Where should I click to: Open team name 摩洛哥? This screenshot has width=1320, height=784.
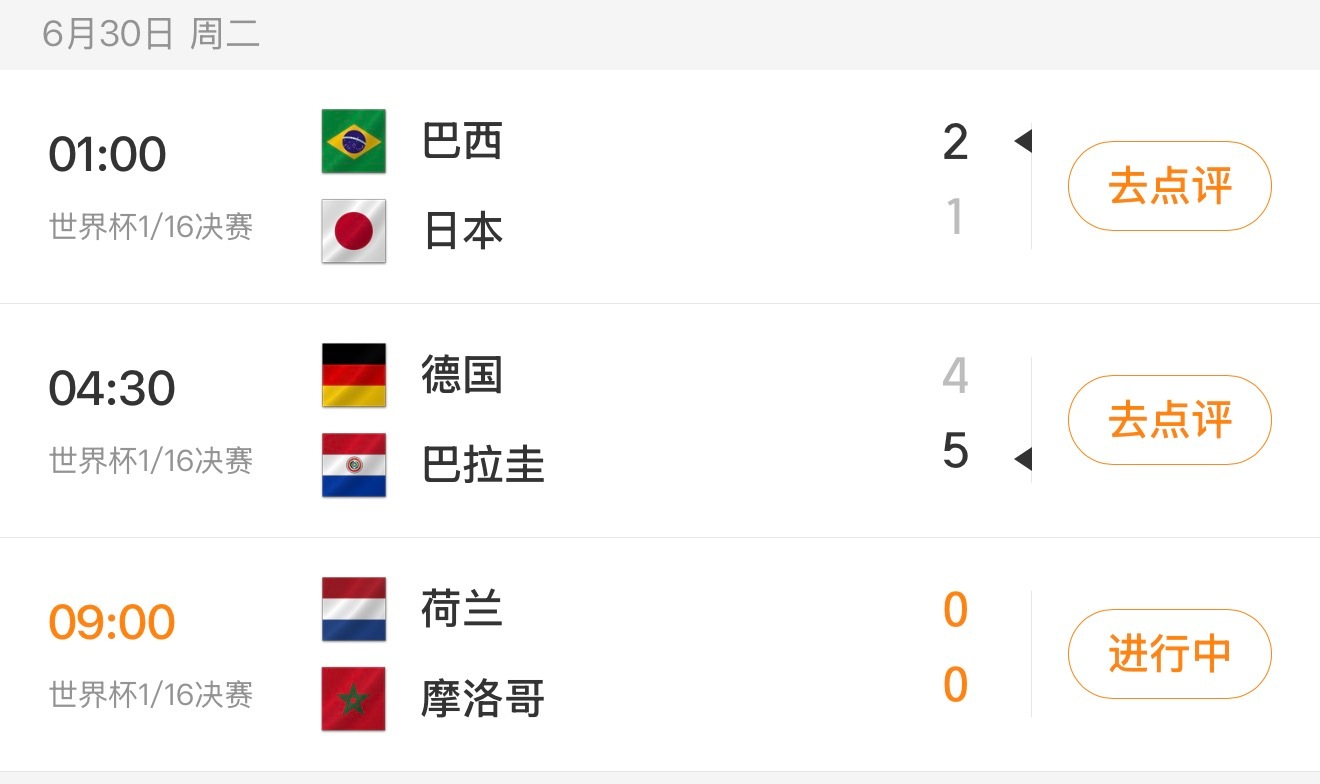click(x=483, y=699)
